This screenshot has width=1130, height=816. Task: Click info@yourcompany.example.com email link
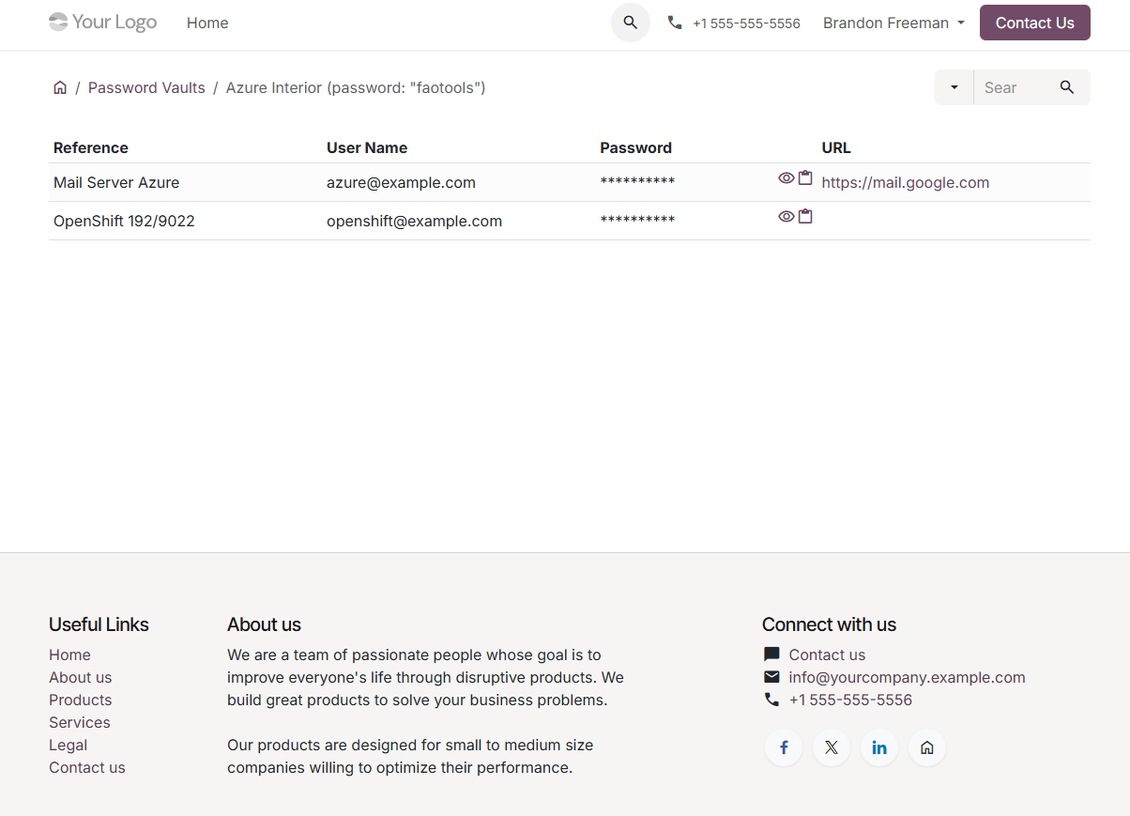[x=907, y=677]
